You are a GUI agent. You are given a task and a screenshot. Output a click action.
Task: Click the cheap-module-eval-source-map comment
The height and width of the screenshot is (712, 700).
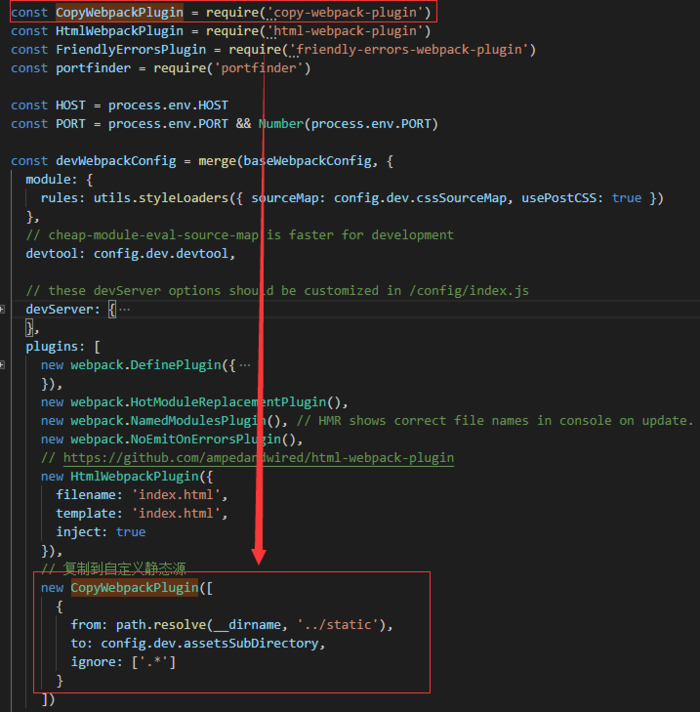240,235
